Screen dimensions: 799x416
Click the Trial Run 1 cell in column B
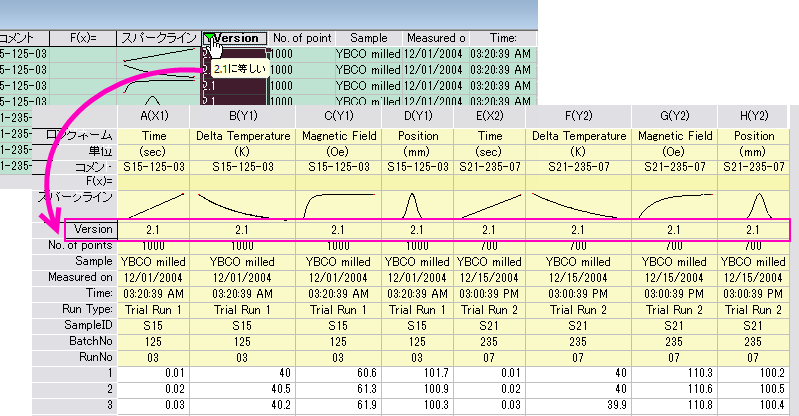pos(243,309)
